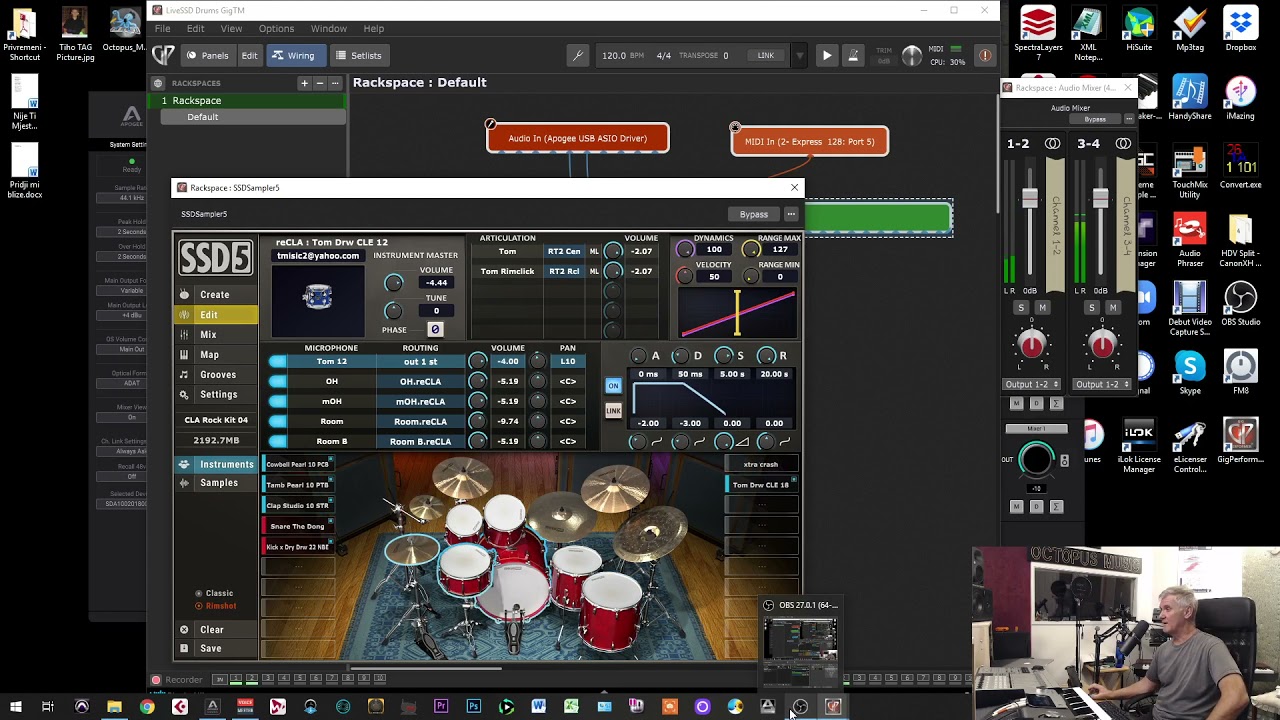Screen dimensions: 1280x720
Task: Select the Cowbell Pearl 10 PCB slot
Action: tap(297, 464)
